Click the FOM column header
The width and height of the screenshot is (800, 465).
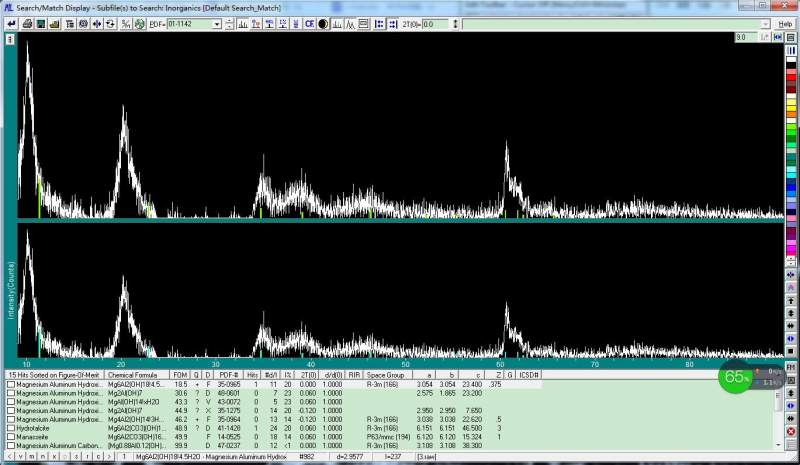coord(181,375)
